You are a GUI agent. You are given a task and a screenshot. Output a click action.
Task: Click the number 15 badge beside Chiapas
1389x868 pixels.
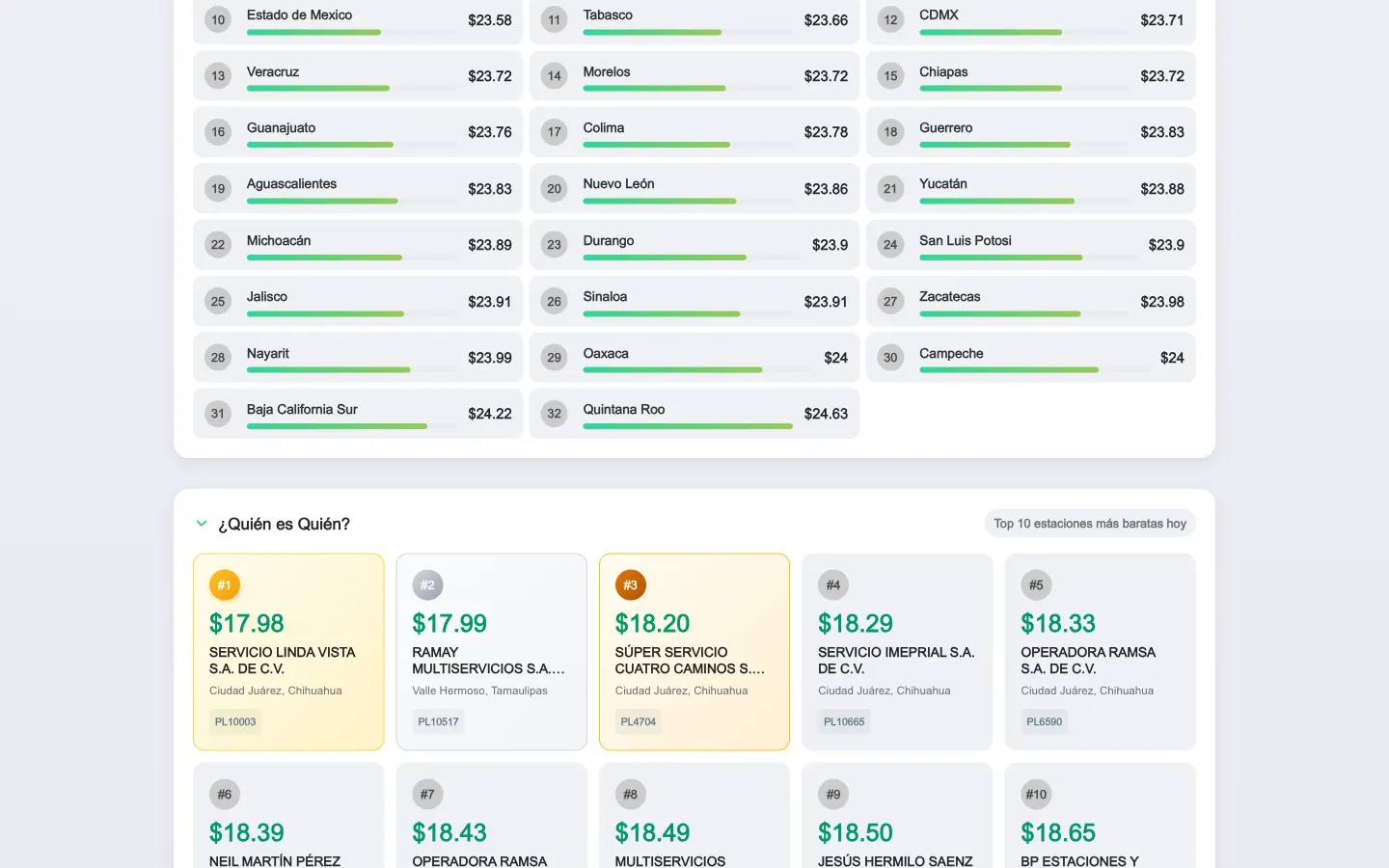(890, 76)
